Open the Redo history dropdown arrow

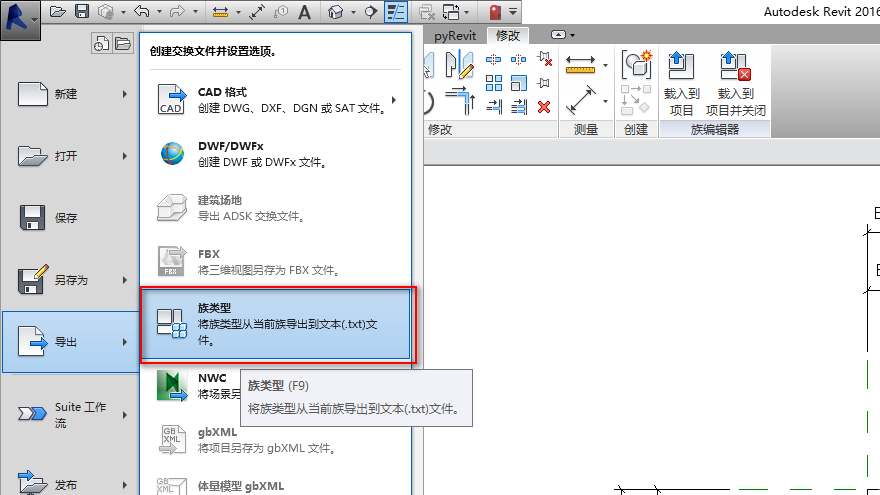point(195,11)
